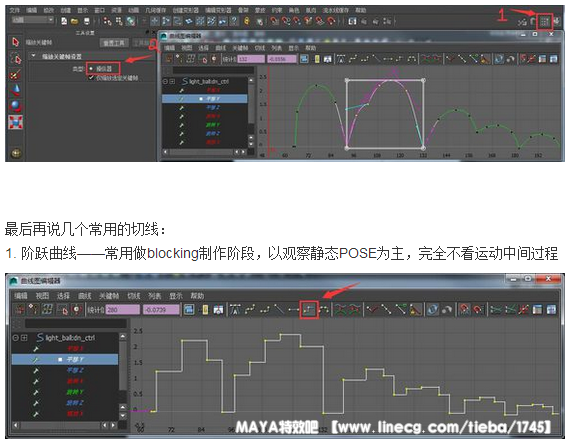The height and width of the screenshot is (444, 585).
Task: Click horizontal scrollbar track under upper outliner
Action: (201, 152)
